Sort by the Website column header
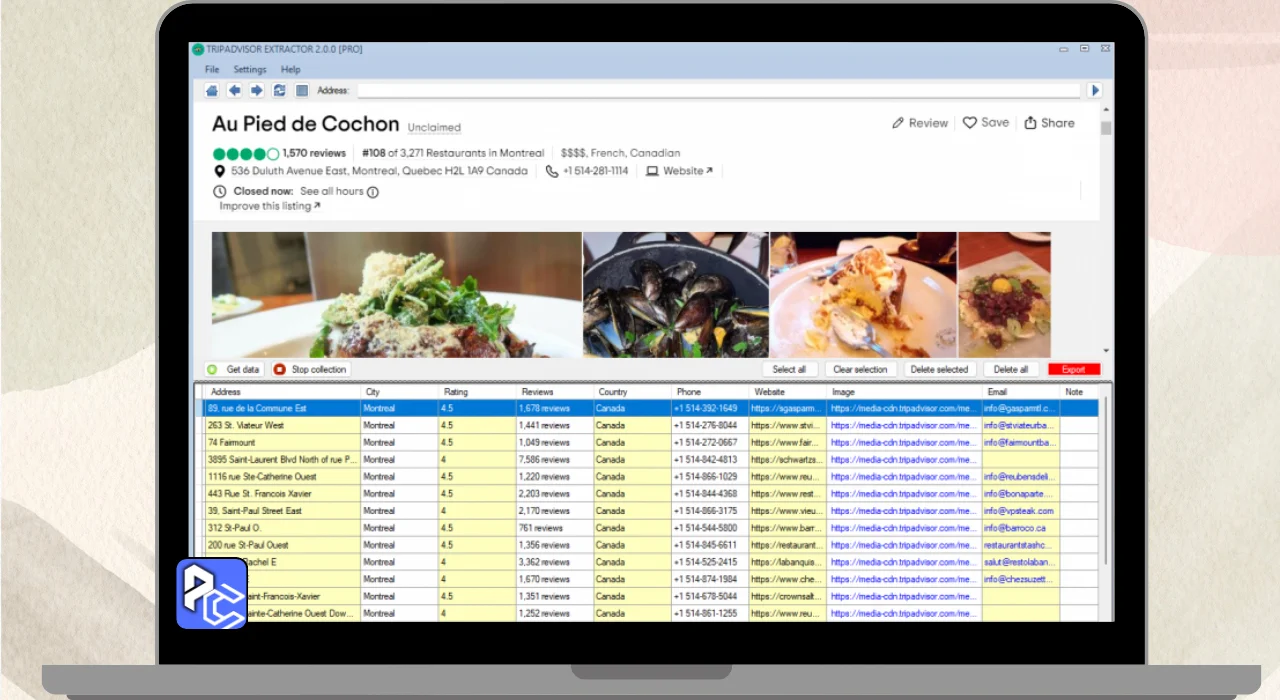Image resolution: width=1280 pixels, height=700 pixels. (x=788, y=392)
